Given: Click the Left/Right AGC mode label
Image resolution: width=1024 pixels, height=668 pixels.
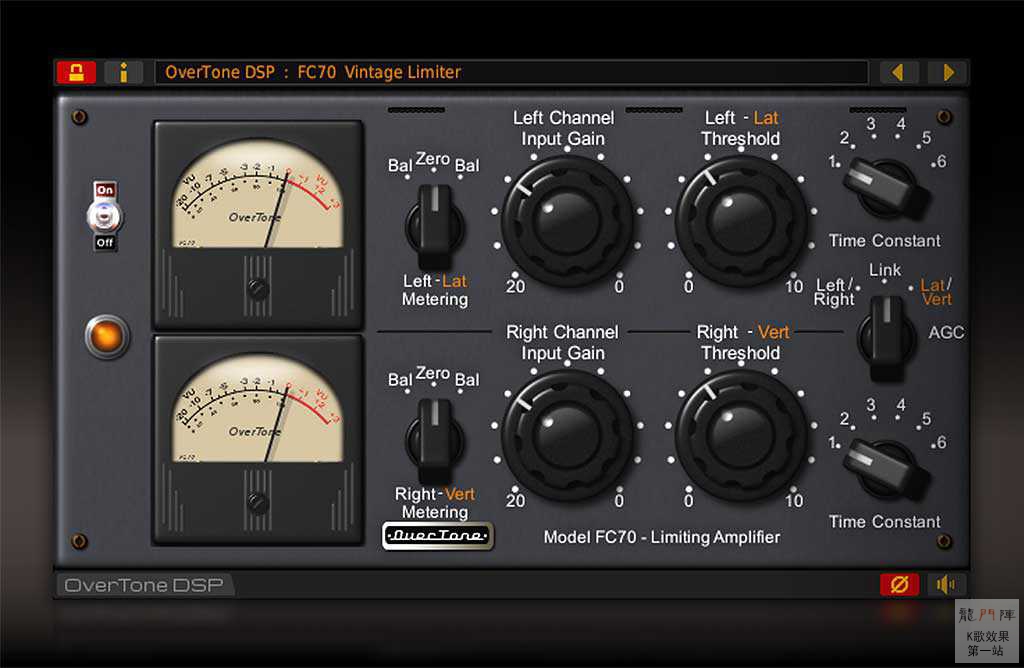Looking at the screenshot, I should click(834, 292).
